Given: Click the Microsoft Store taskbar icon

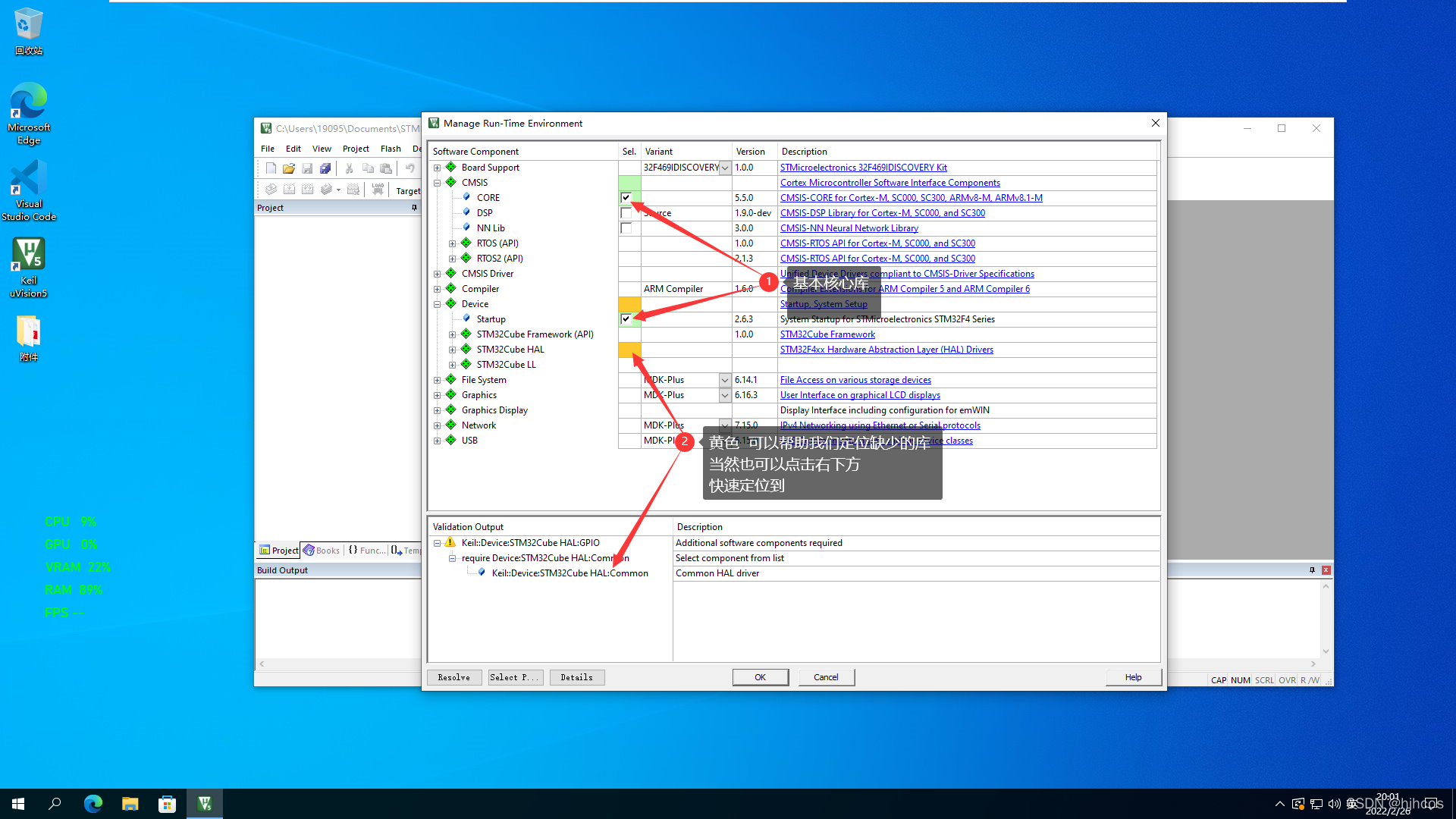Looking at the screenshot, I should coord(167,804).
